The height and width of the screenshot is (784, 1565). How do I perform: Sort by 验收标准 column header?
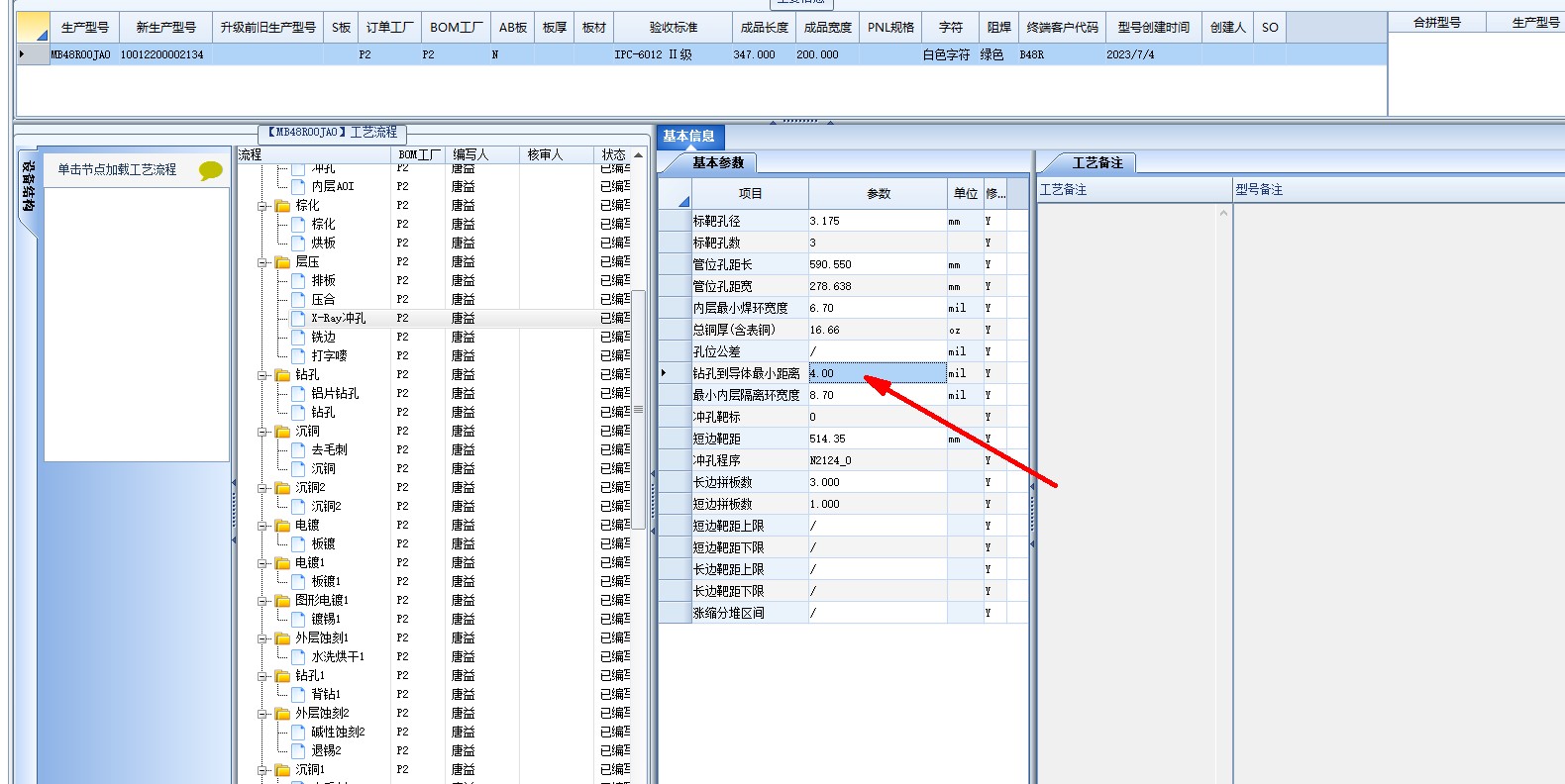674,28
